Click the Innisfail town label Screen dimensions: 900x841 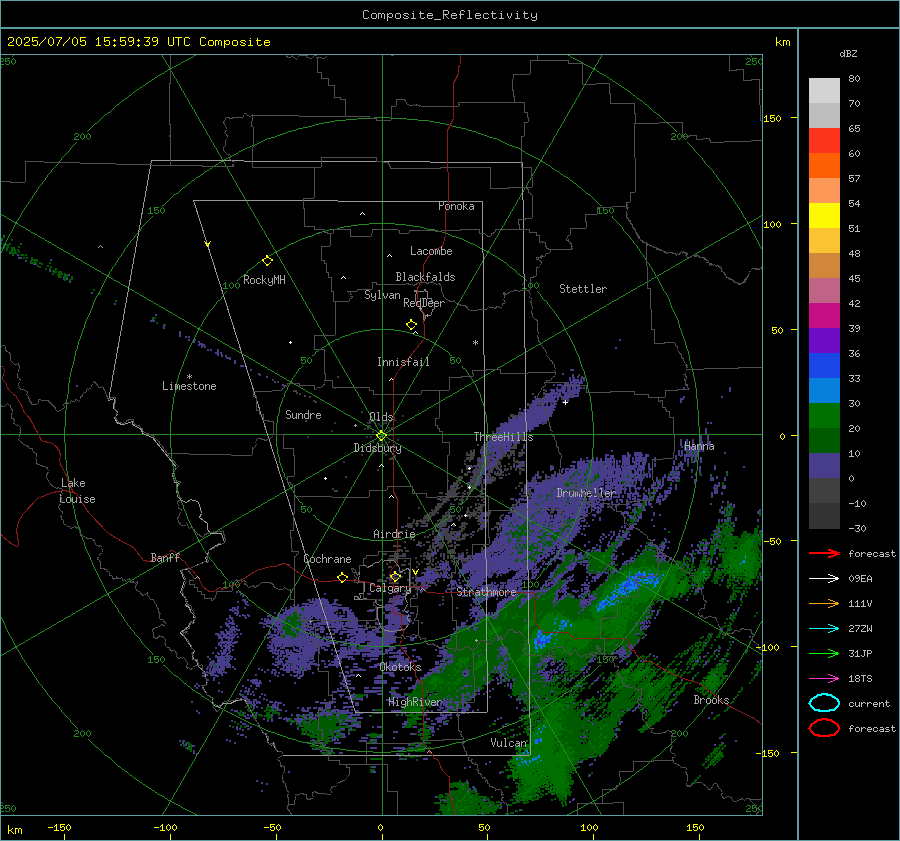point(403,362)
